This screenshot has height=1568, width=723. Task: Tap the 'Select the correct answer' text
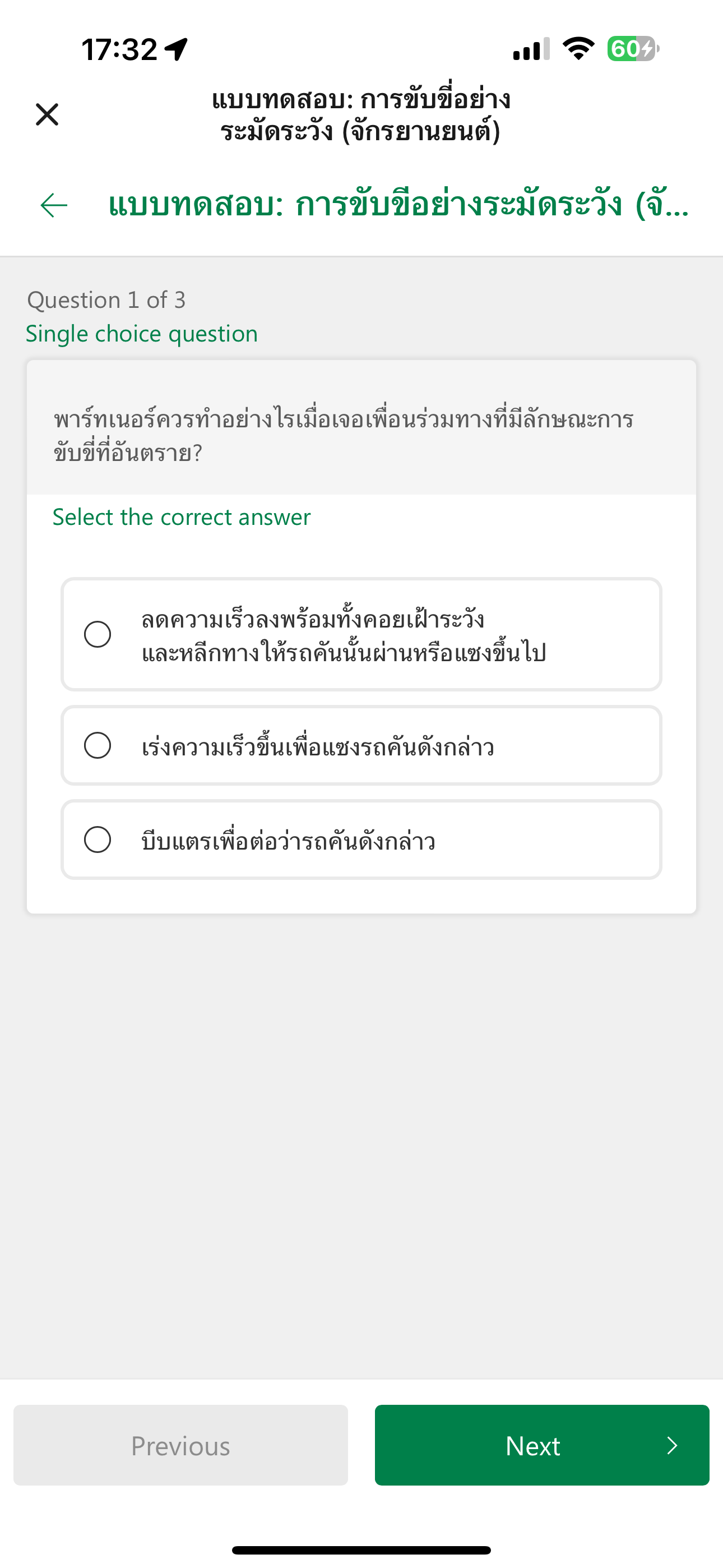click(182, 518)
